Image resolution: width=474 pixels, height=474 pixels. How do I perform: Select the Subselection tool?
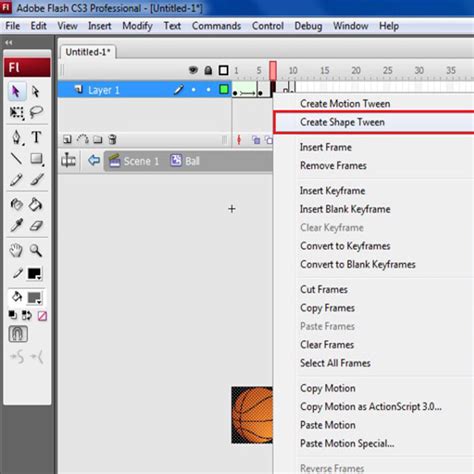click(x=36, y=91)
